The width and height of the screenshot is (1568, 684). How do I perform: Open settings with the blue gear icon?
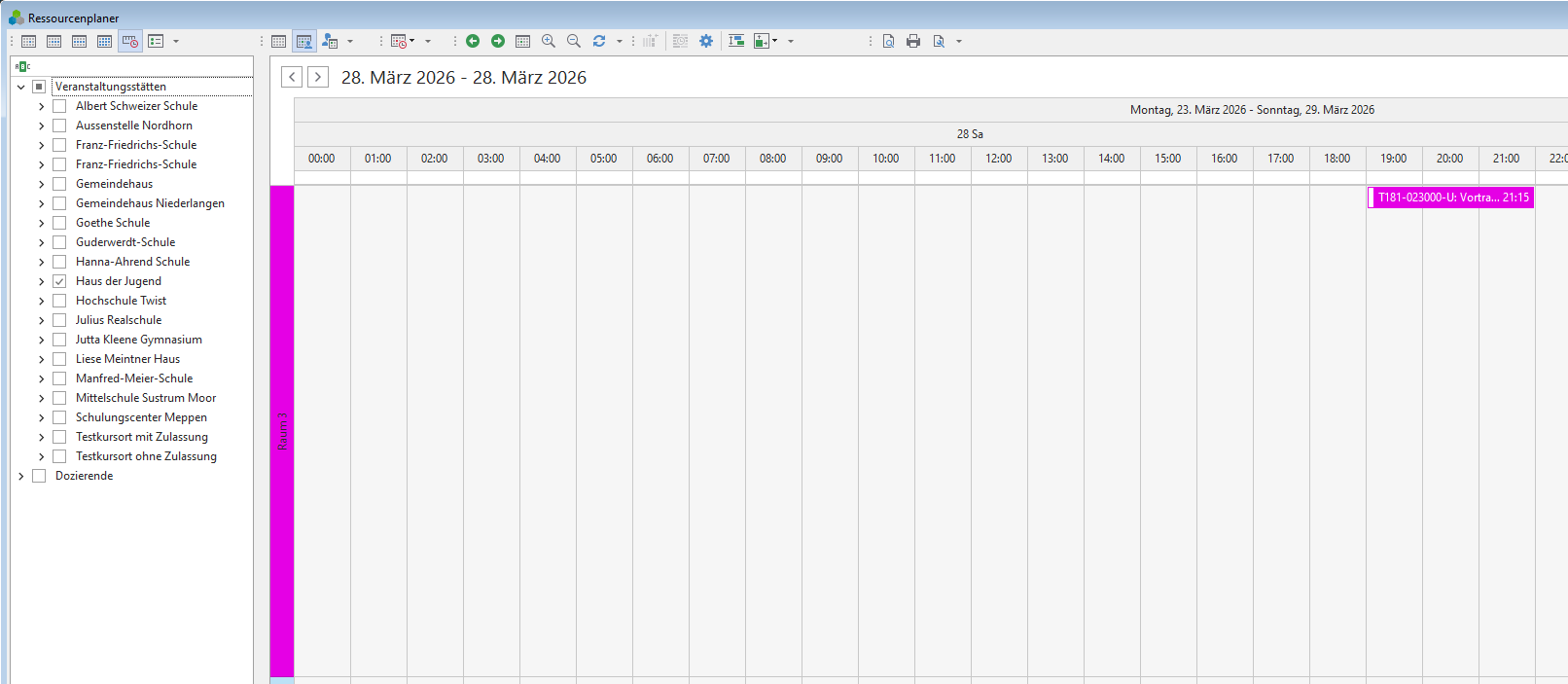706,41
